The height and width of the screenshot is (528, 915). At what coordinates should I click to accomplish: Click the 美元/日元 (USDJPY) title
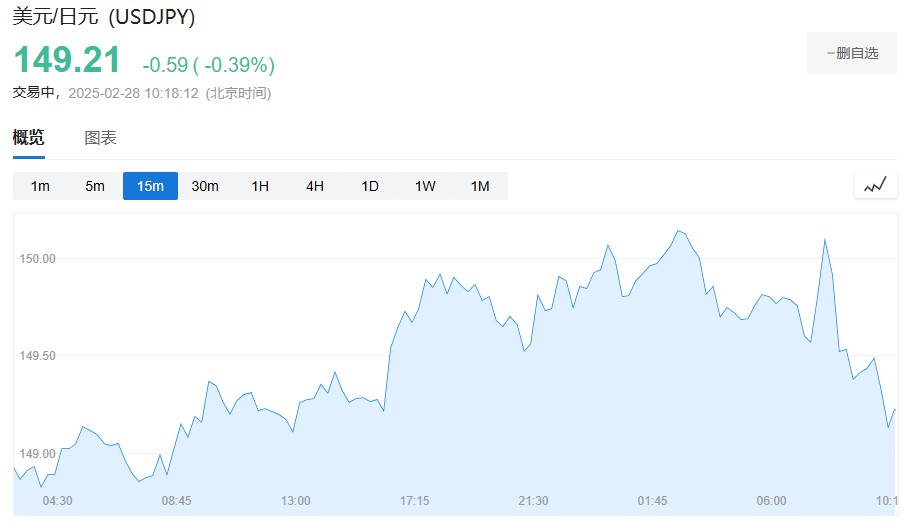(x=104, y=16)
